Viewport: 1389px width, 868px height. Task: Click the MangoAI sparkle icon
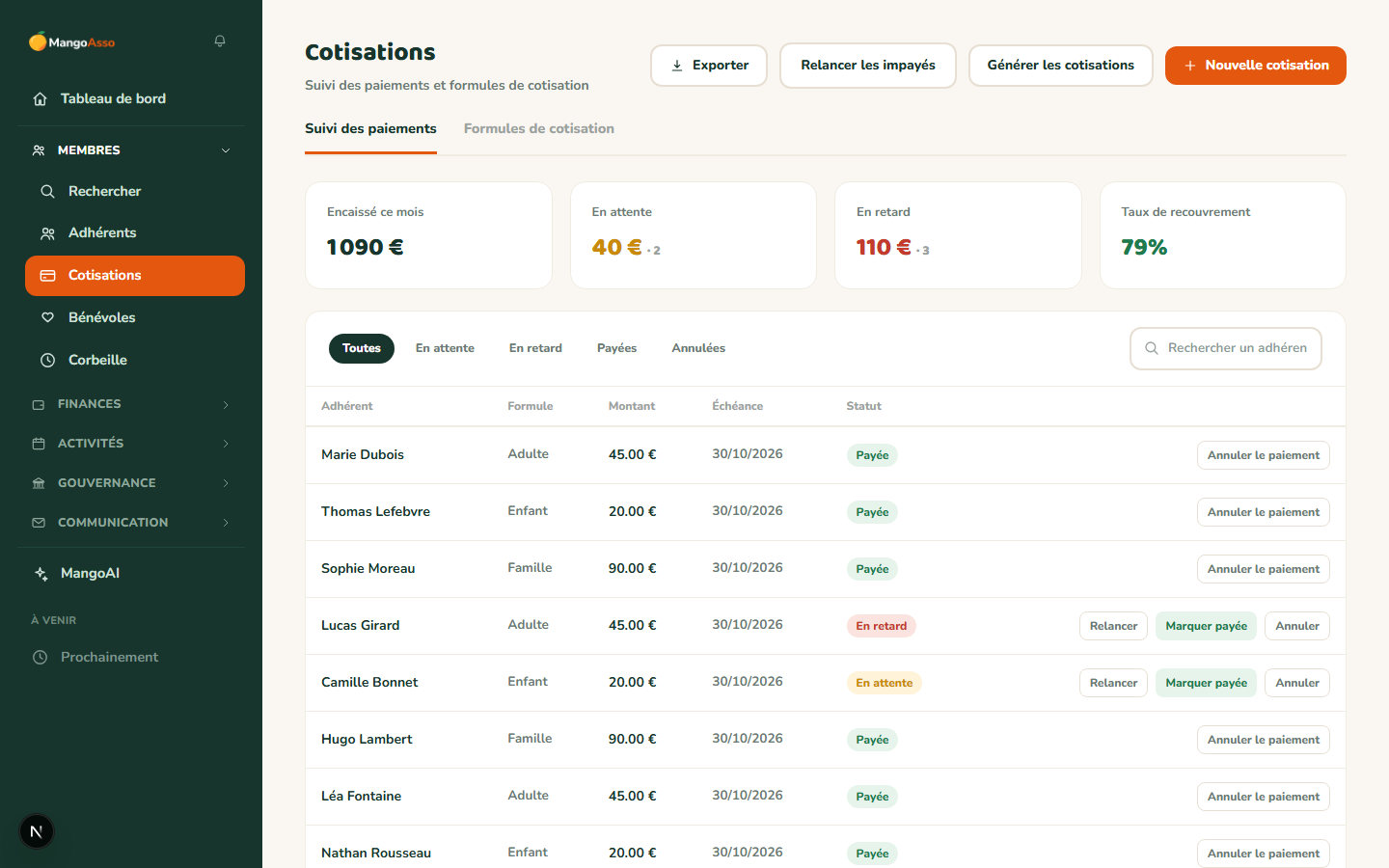click(41, 573)
